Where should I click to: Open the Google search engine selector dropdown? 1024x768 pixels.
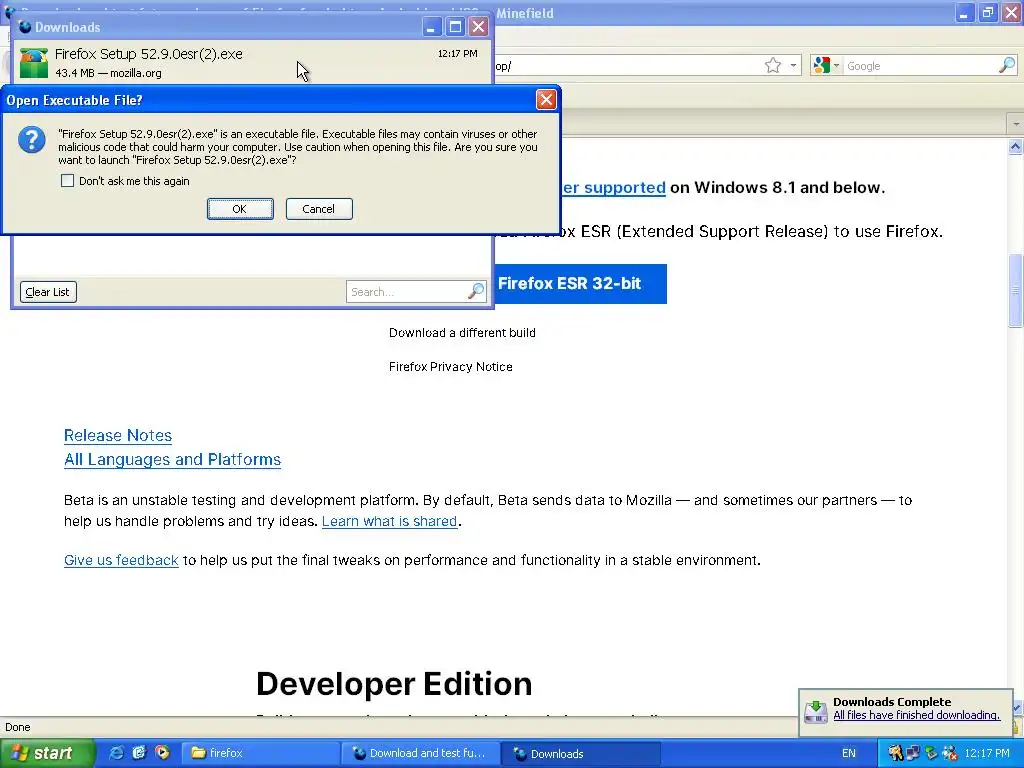coord(826,65)
